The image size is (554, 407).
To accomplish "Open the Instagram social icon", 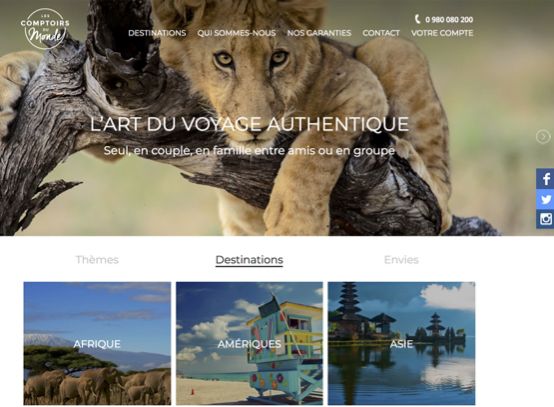I will pyautogui.click(x=545, y=219).
